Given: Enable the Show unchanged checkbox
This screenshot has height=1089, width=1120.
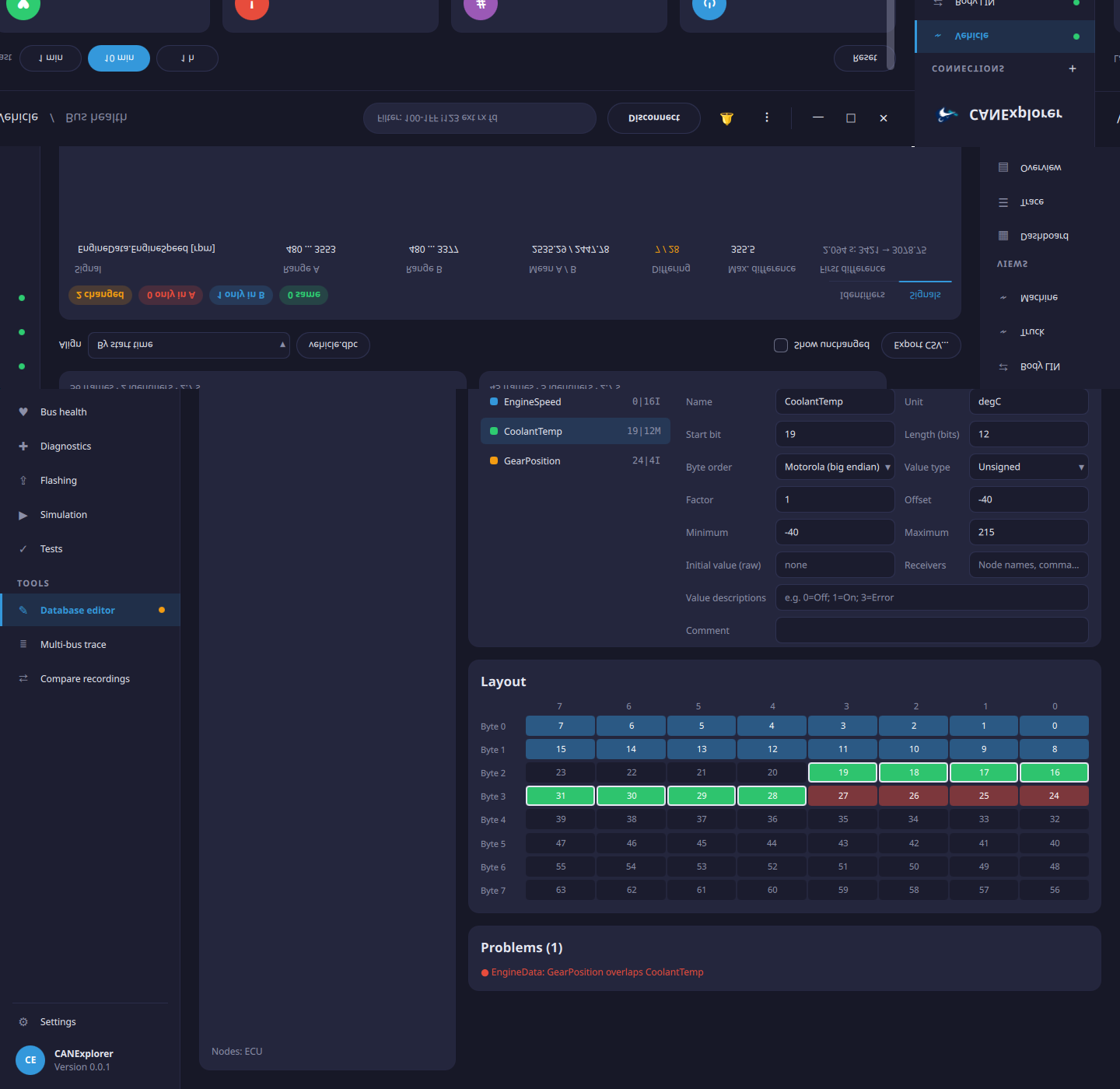Looking at the screenshot, I should tap(781, 345).
